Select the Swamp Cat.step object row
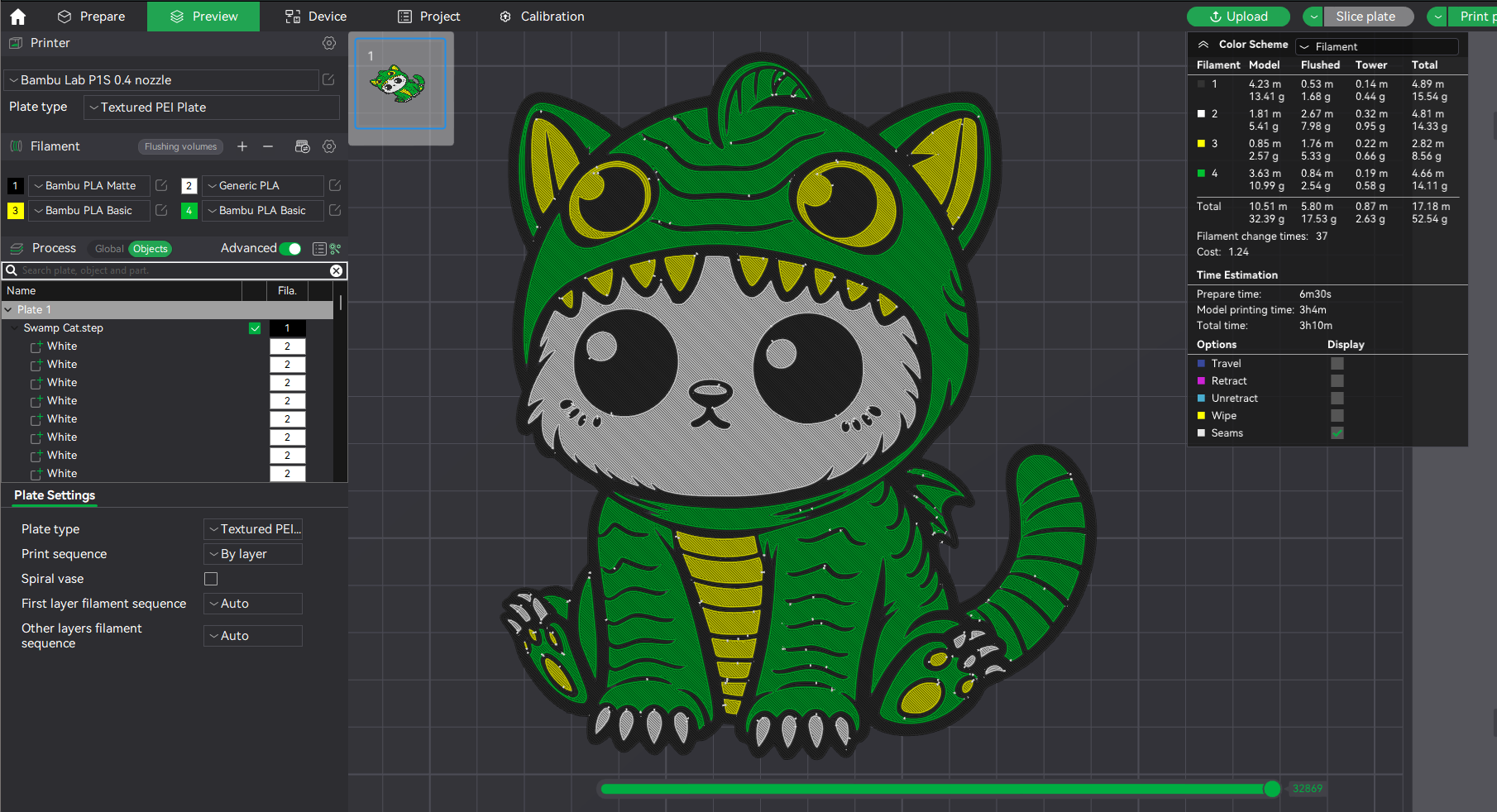The width and height of the screenshot is (1497, 812). click(167, 328)
